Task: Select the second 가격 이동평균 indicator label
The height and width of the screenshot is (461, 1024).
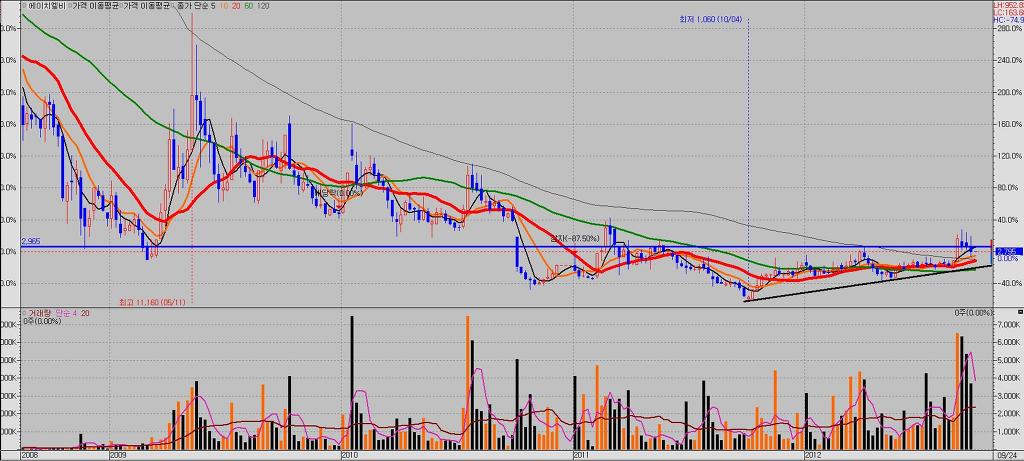Action: (x=146, y=5)
